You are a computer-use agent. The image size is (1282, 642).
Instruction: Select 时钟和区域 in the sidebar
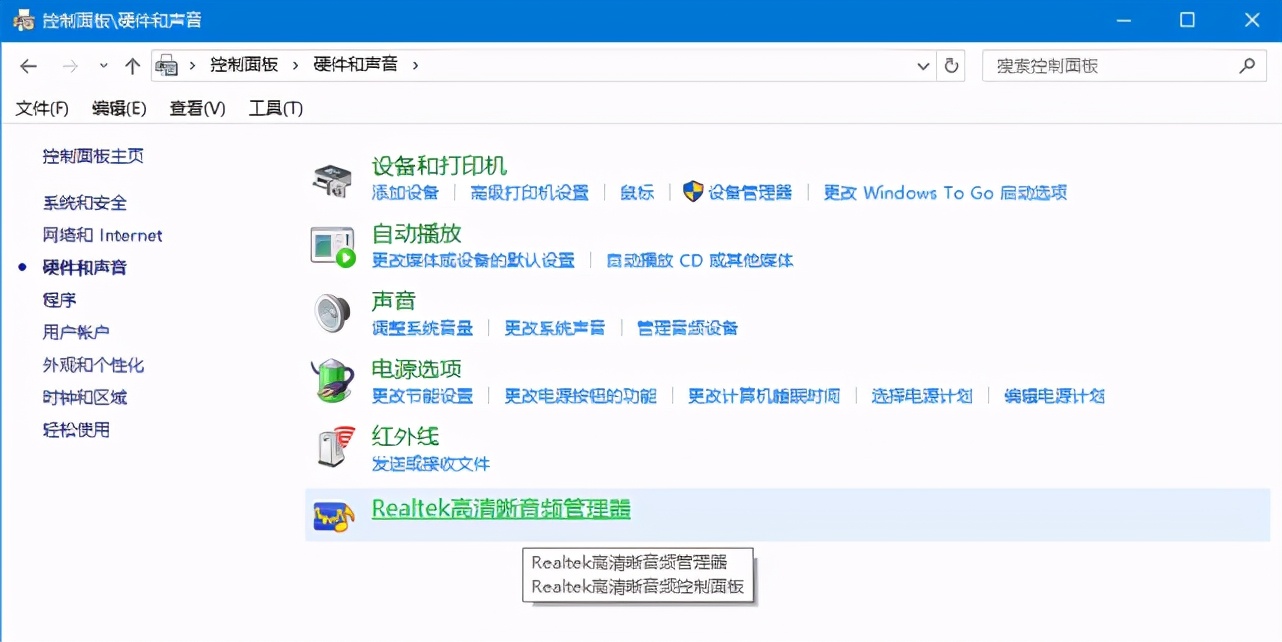point(85,397)
